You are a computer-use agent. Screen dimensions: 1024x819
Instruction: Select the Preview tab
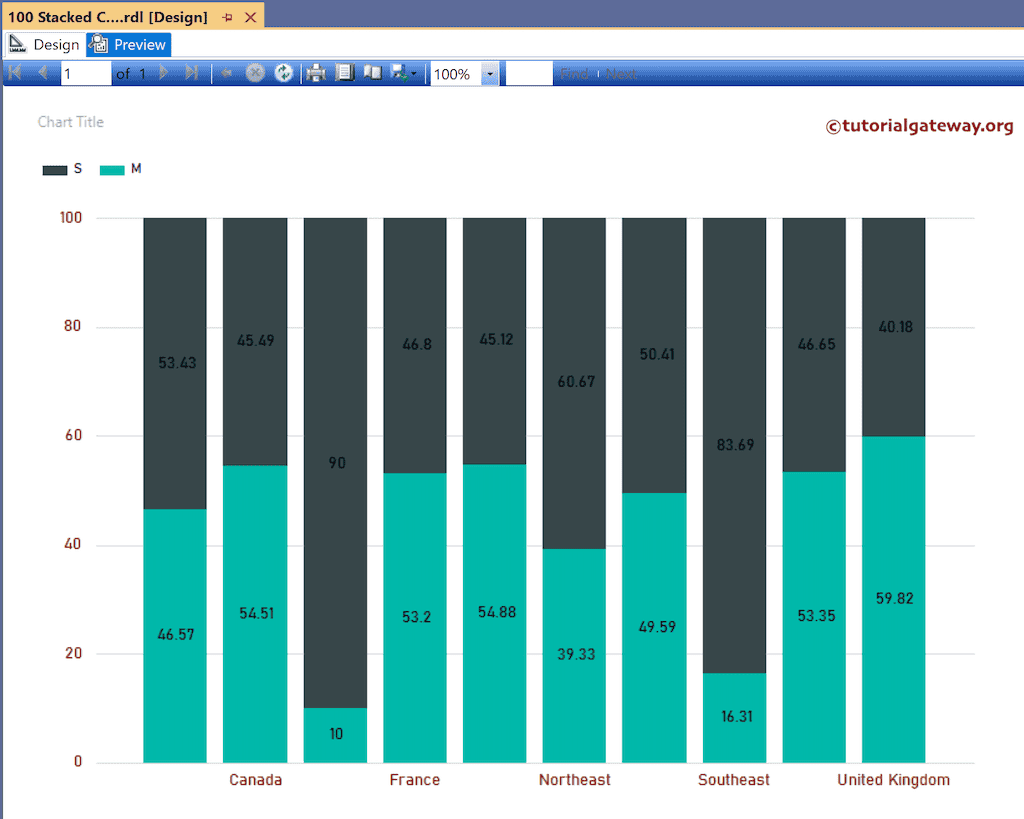(128, 44)
